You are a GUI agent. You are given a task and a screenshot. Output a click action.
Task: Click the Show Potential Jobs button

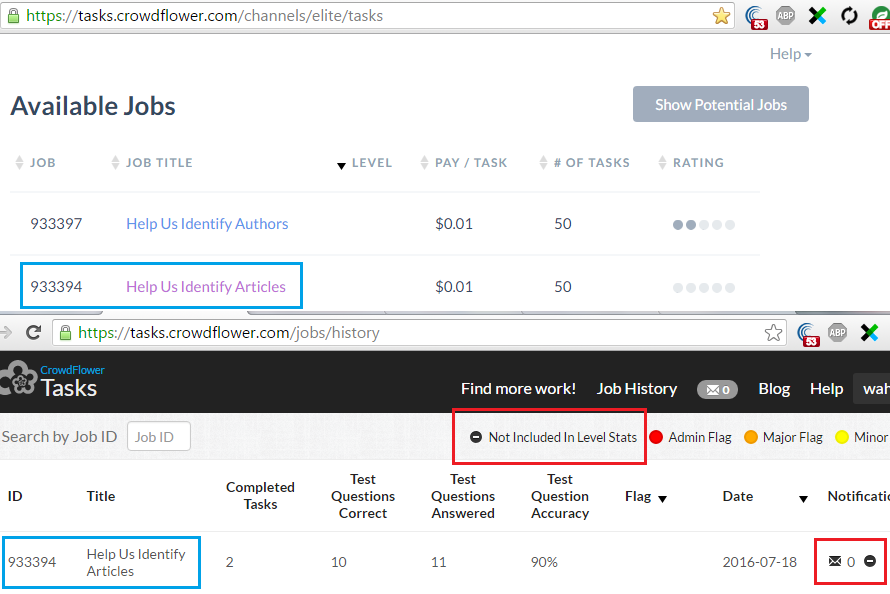pos(721,104)
